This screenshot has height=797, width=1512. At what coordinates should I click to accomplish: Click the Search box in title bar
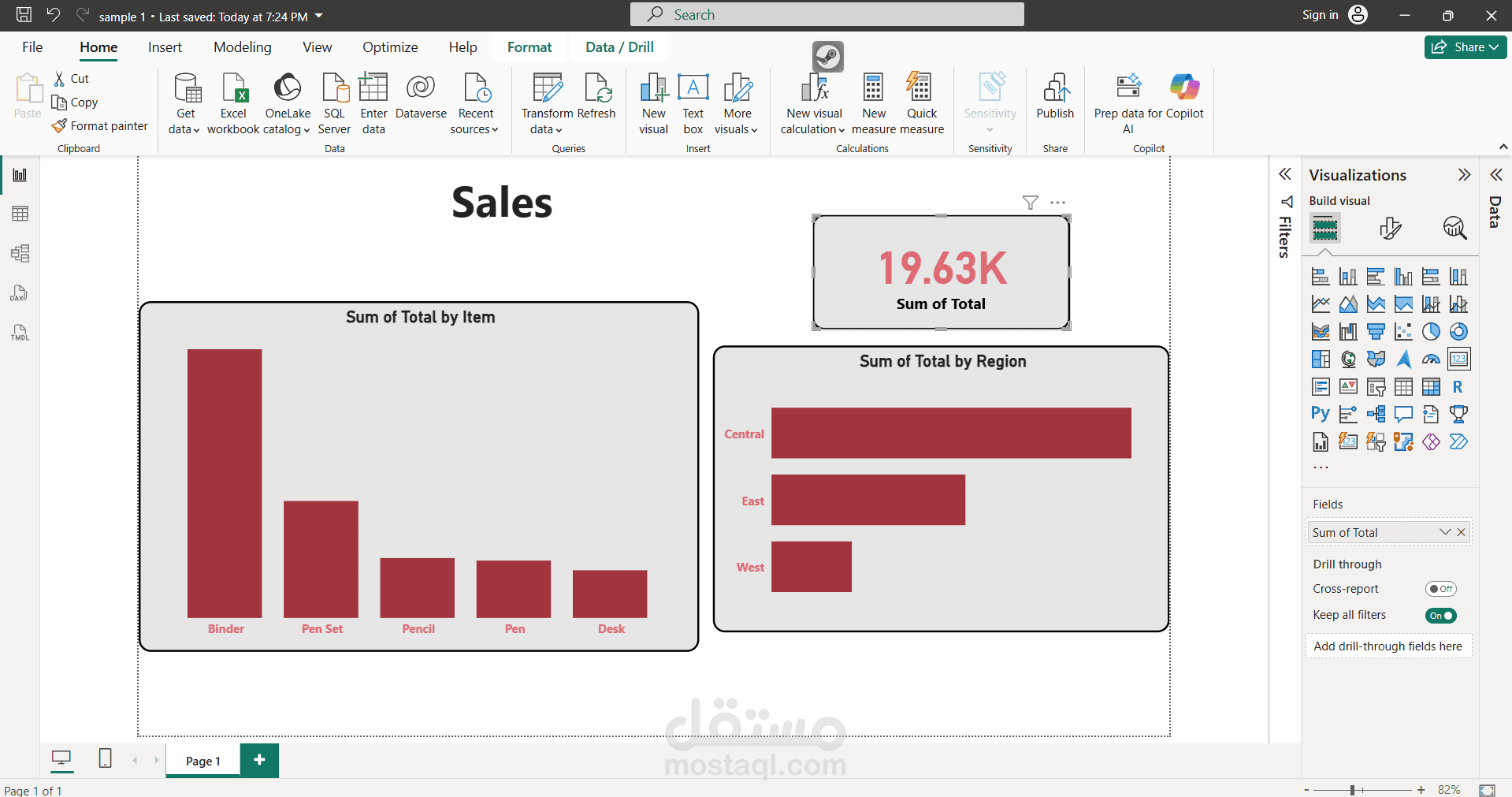[827, 14]
